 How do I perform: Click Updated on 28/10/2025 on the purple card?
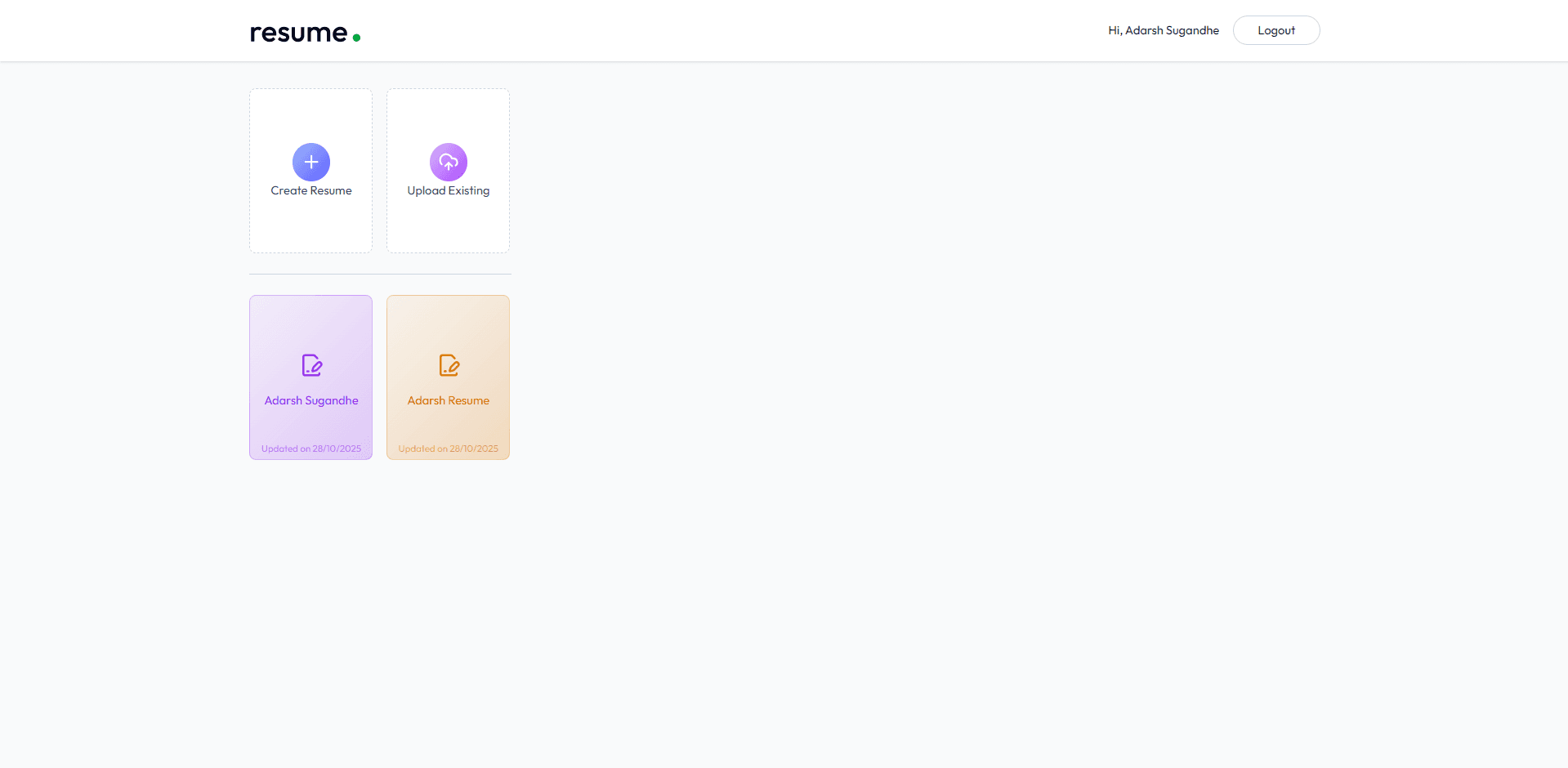310,448
